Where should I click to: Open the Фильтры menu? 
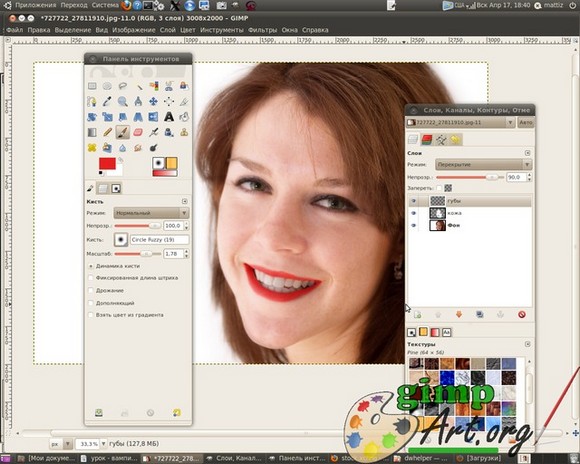262,30
